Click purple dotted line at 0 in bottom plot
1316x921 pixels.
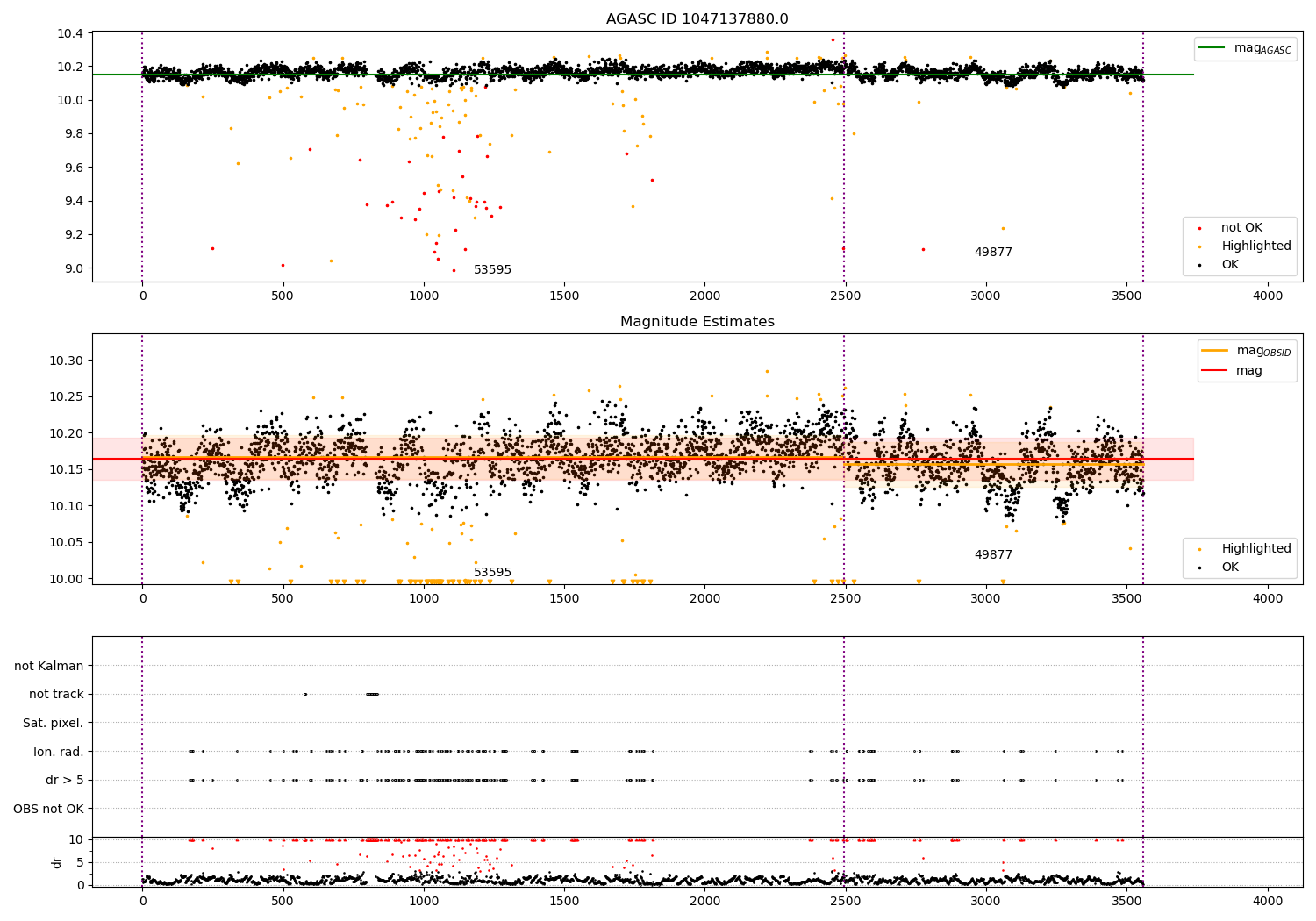click(142, 761)
